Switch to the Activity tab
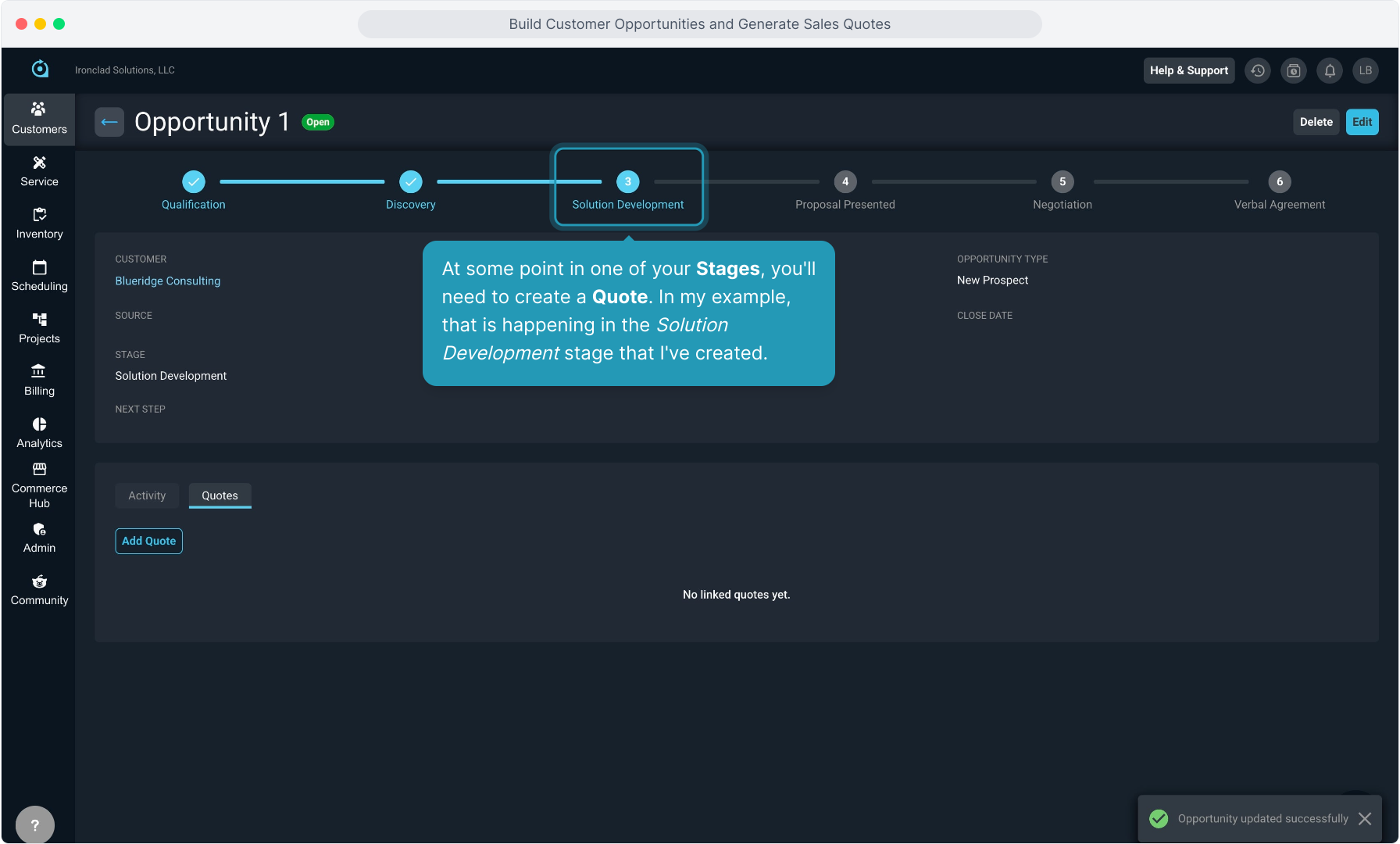Viewport: 1400px width, 844px height. tap(147, 495)
